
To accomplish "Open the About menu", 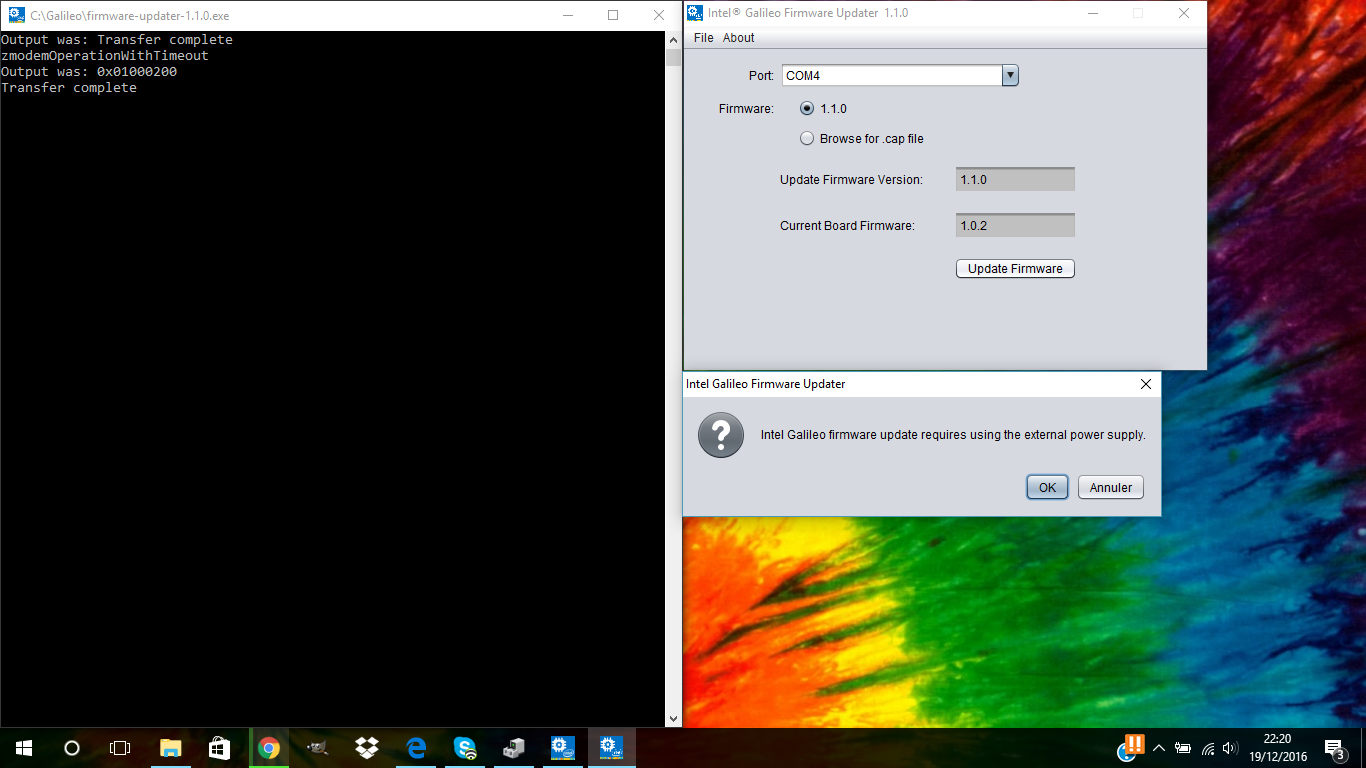I will [738, 38].
